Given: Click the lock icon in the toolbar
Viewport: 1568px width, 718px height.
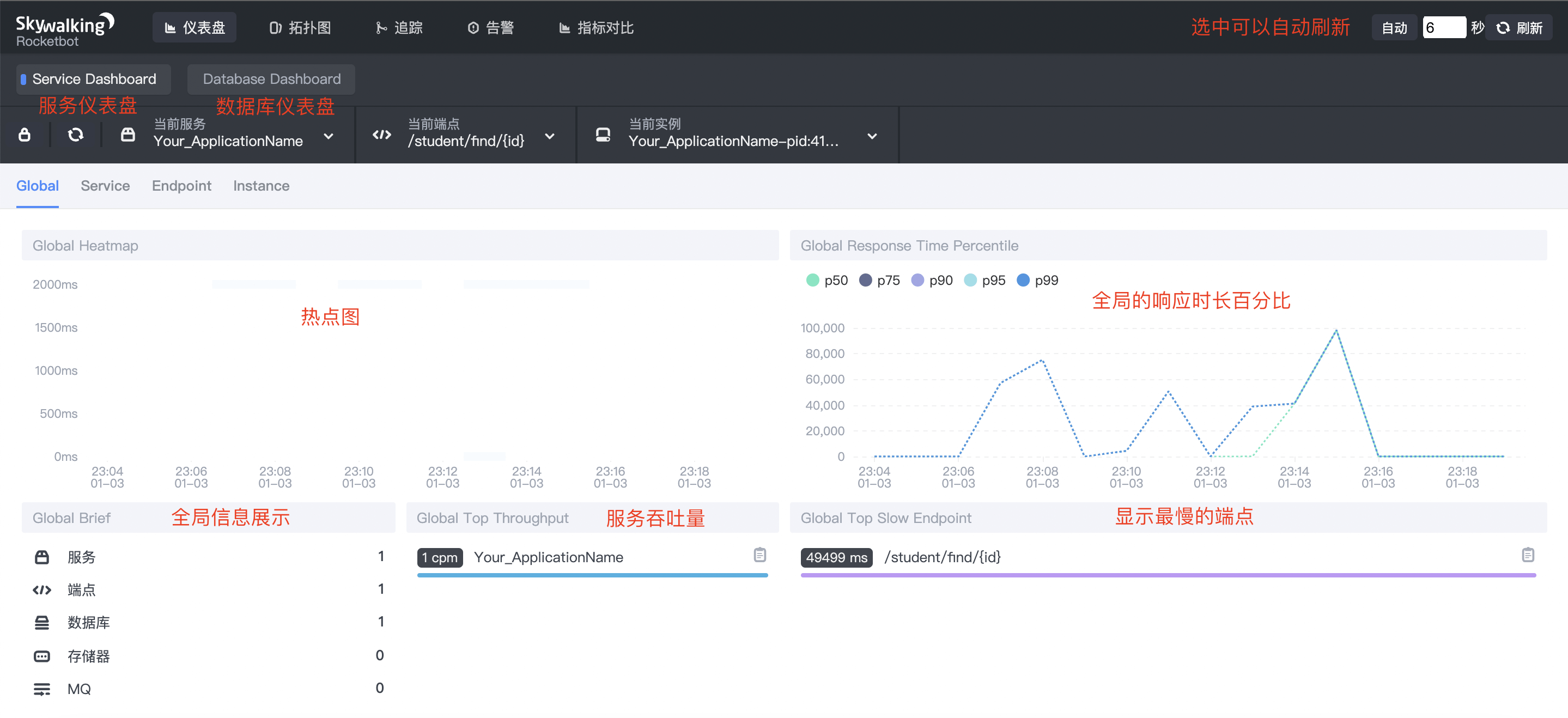Looking at the screenshot, I should click(25, 135).
